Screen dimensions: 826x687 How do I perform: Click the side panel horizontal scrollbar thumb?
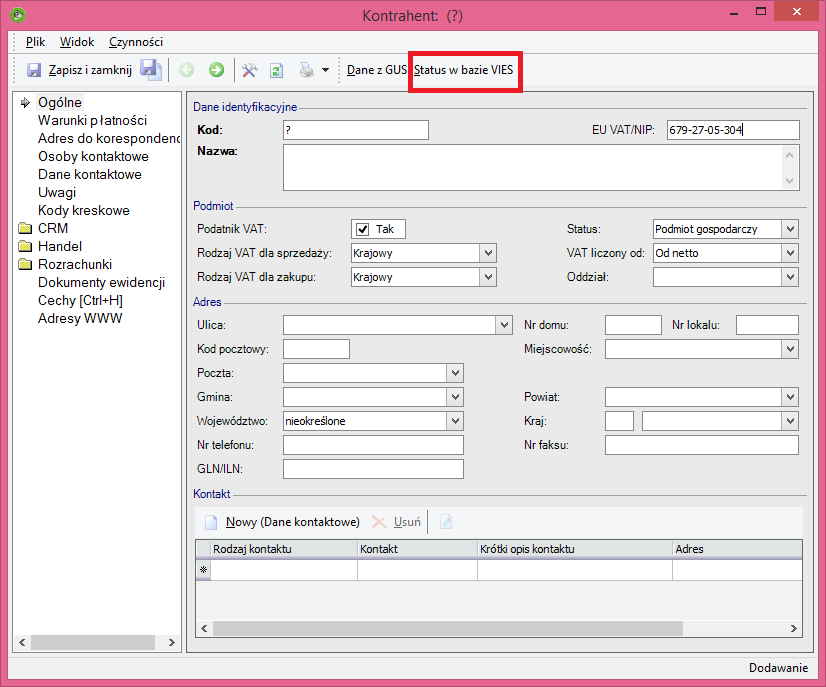point(93,642)
